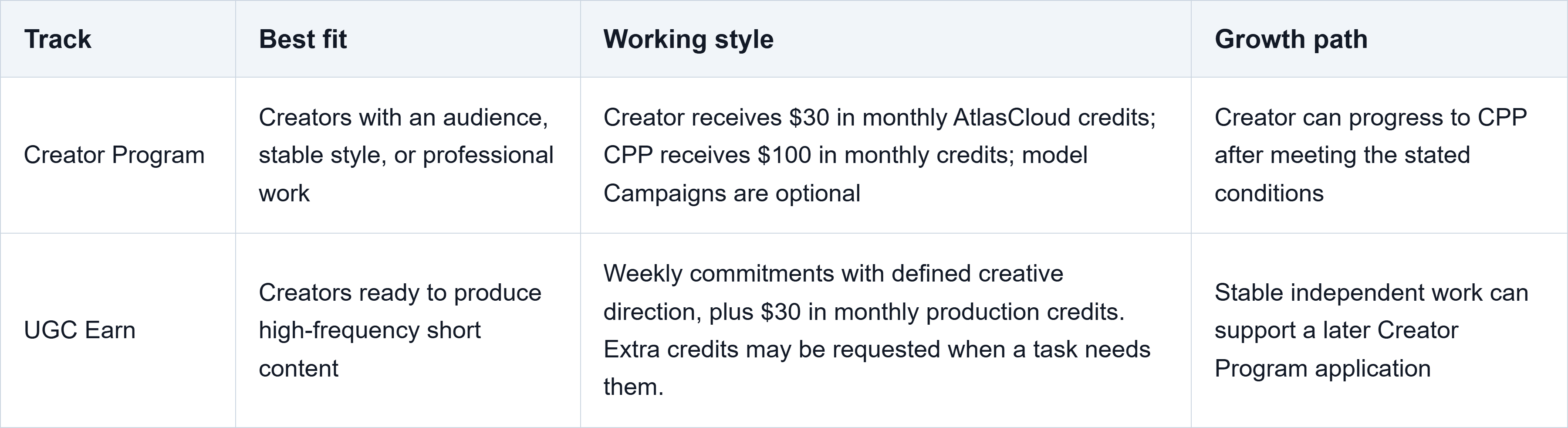Click the progress to CPP growth cell
Screen dimensions: 1568x428
point(1379,155)
